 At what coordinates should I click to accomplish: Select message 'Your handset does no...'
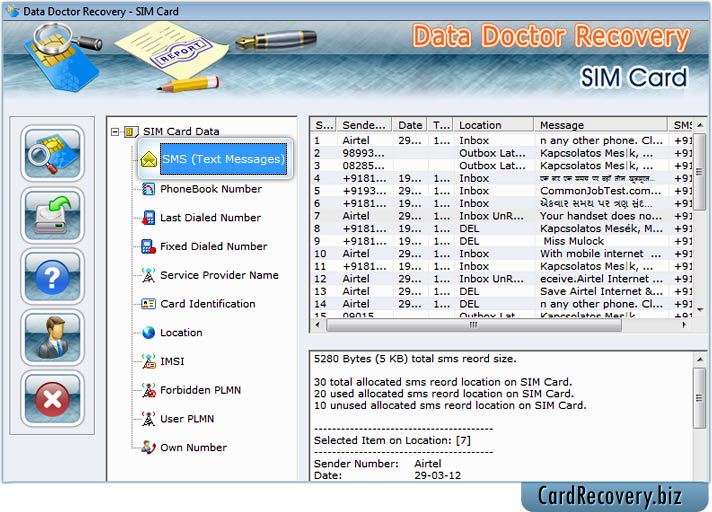click(601, 216)
